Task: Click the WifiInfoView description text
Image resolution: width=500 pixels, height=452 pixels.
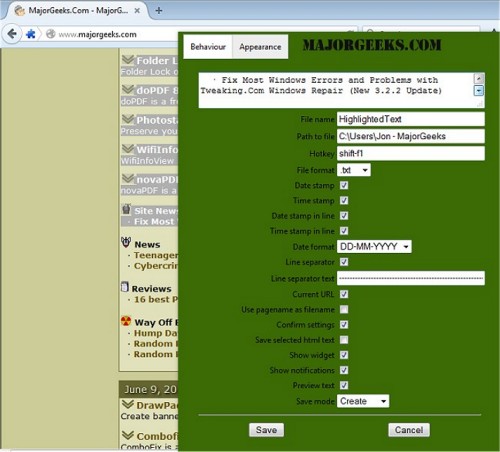Action: (x=149, y=161)
